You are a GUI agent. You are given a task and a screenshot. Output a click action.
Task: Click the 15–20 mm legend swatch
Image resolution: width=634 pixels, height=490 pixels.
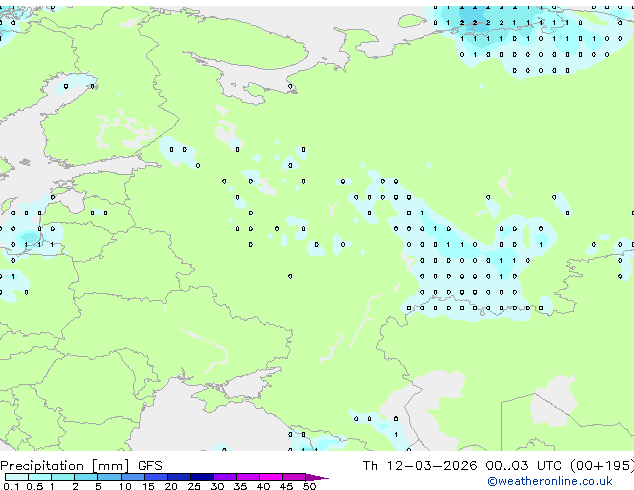[155, 477]
